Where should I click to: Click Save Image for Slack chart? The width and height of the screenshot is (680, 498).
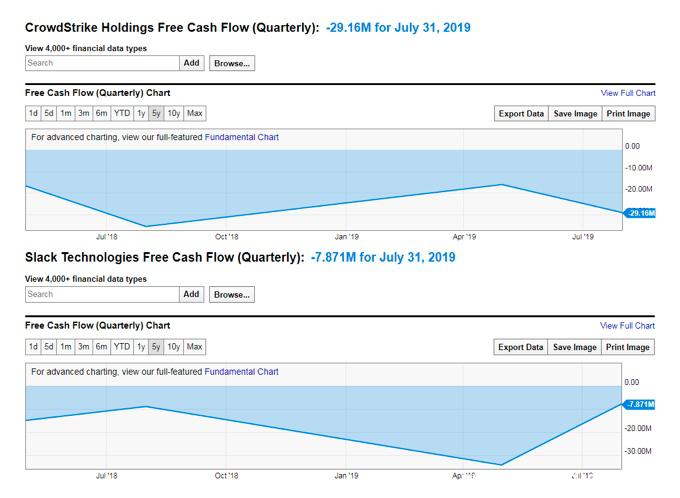click(575, 347)
